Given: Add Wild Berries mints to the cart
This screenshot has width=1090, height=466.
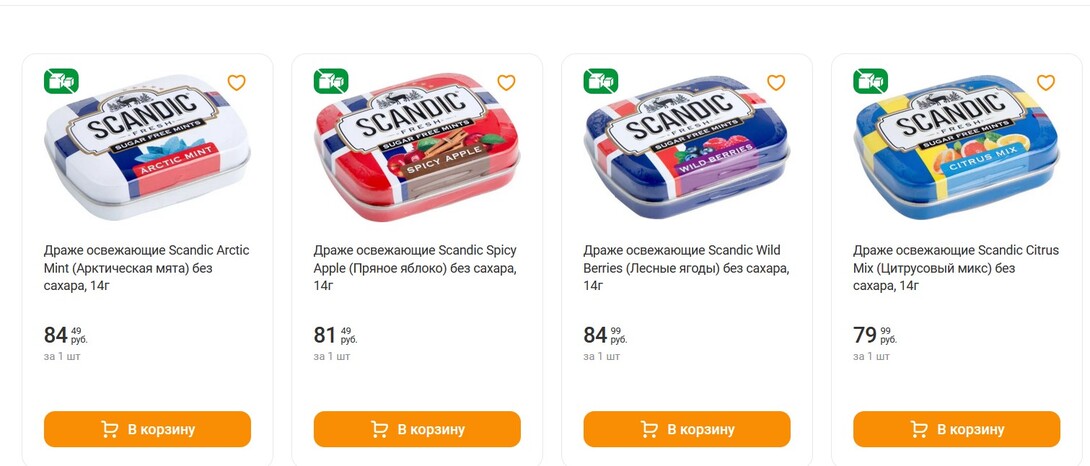Looking at the screenshot, I should (687, 429).
